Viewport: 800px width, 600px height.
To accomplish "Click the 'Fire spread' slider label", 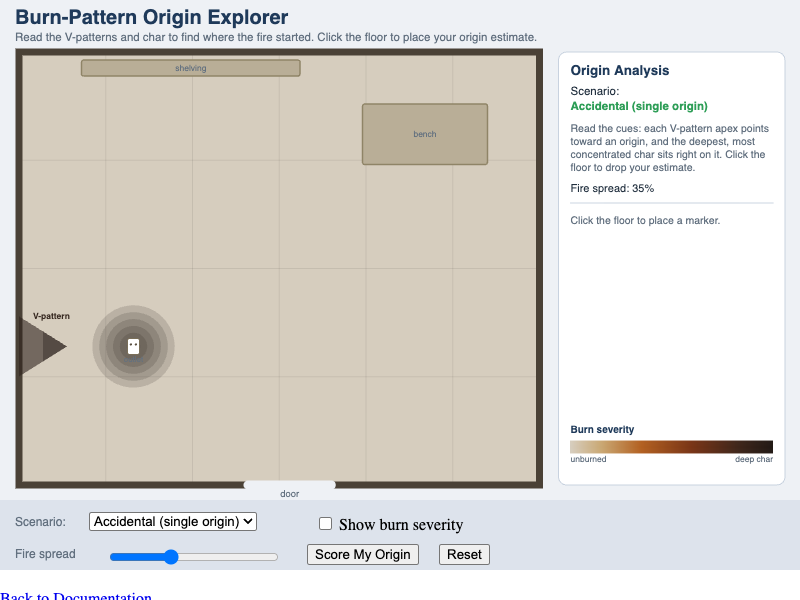I will click(x=45, y=554).
